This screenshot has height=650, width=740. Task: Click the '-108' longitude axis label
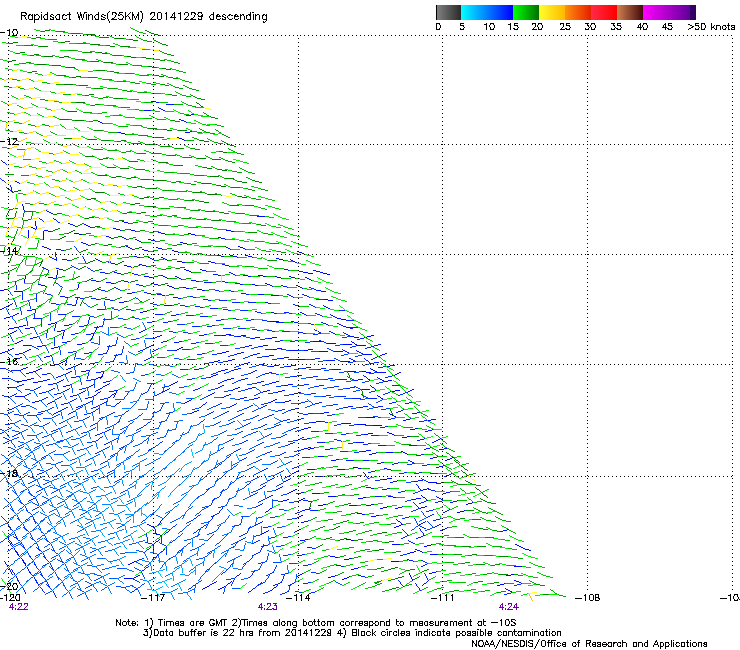click(x=588, y=598)
